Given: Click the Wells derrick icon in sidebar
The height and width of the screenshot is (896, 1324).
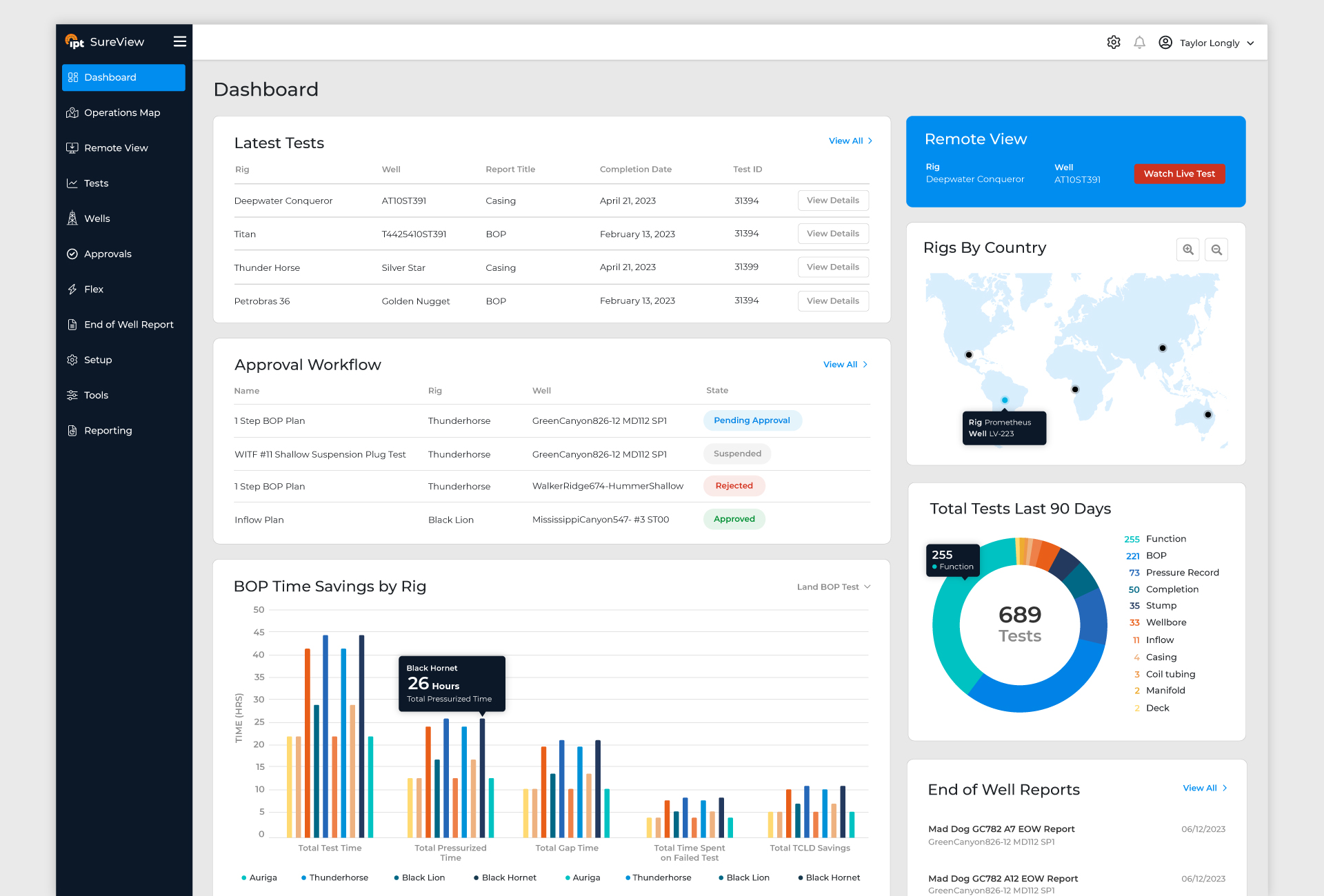Looking at the screenshot, I should click(x=72, y=218).
